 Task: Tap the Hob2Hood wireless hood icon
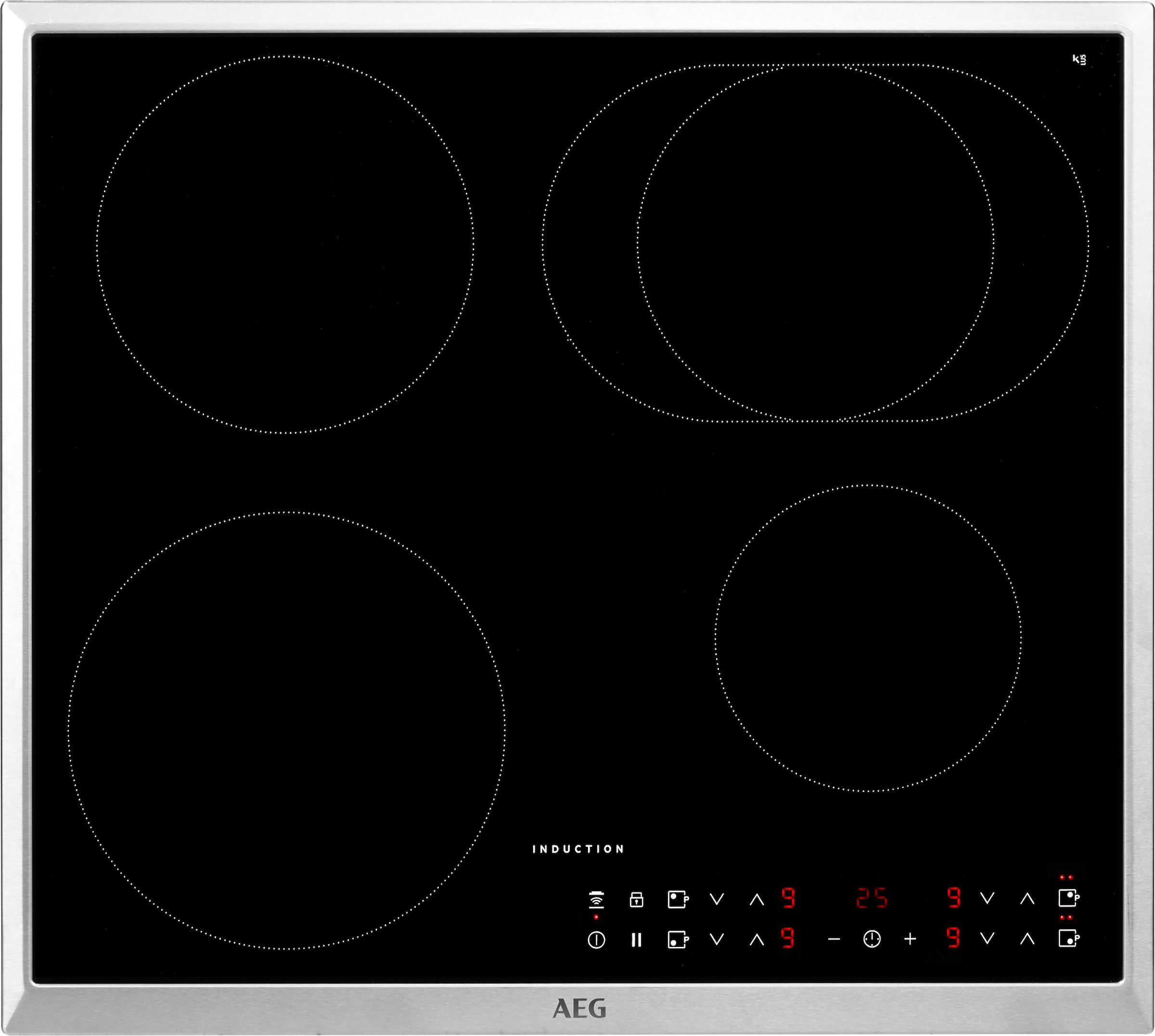pos(596,899)
